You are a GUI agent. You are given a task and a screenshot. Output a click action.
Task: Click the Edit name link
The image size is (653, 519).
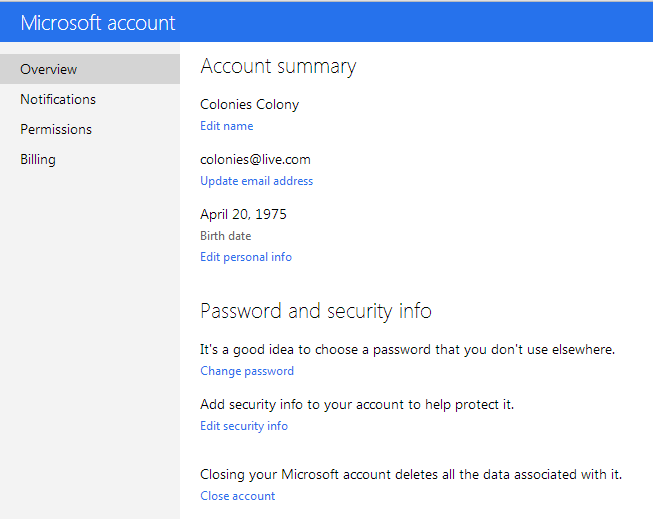pos(227,126)
